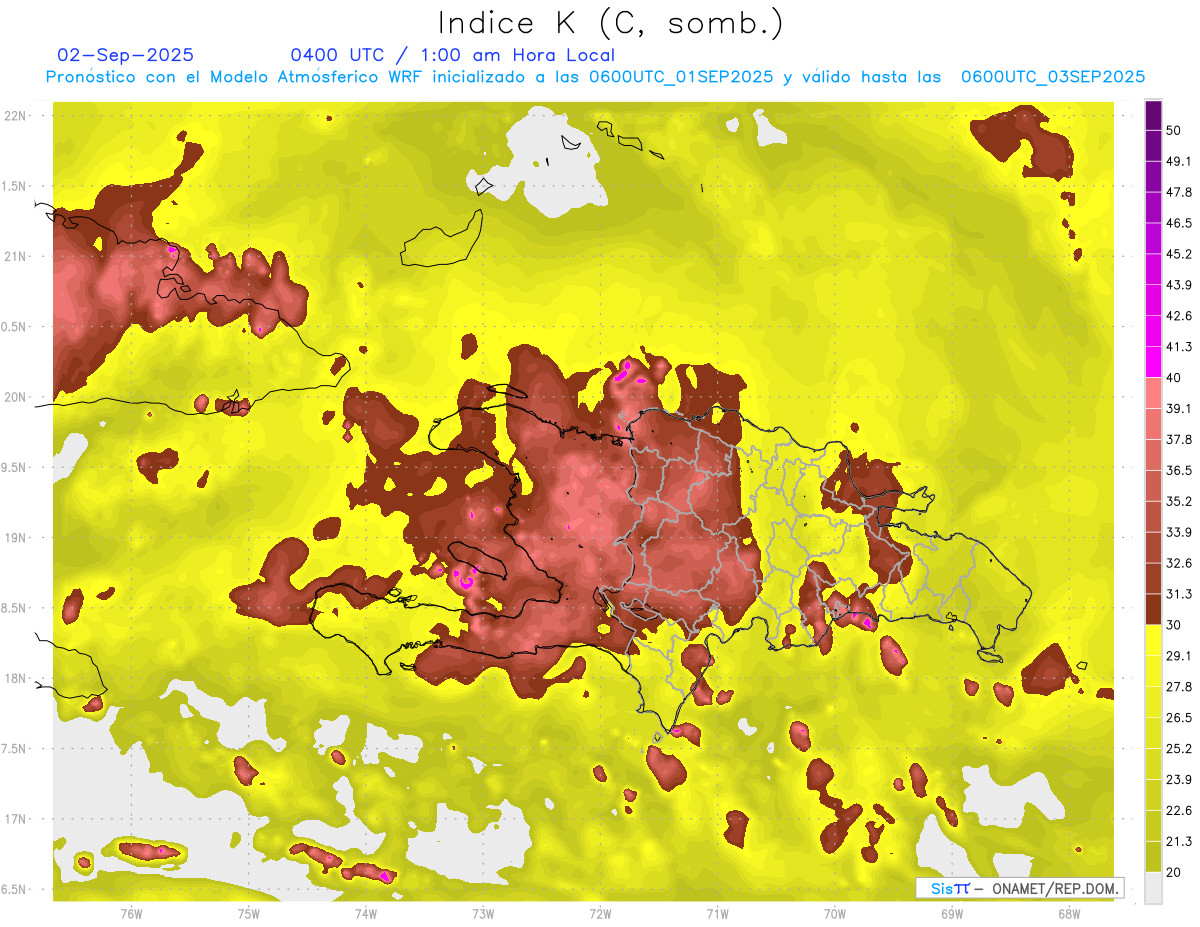1200x927 pixels.
Task: Click the '74W' longitude label
Action: tap(365, 914)
